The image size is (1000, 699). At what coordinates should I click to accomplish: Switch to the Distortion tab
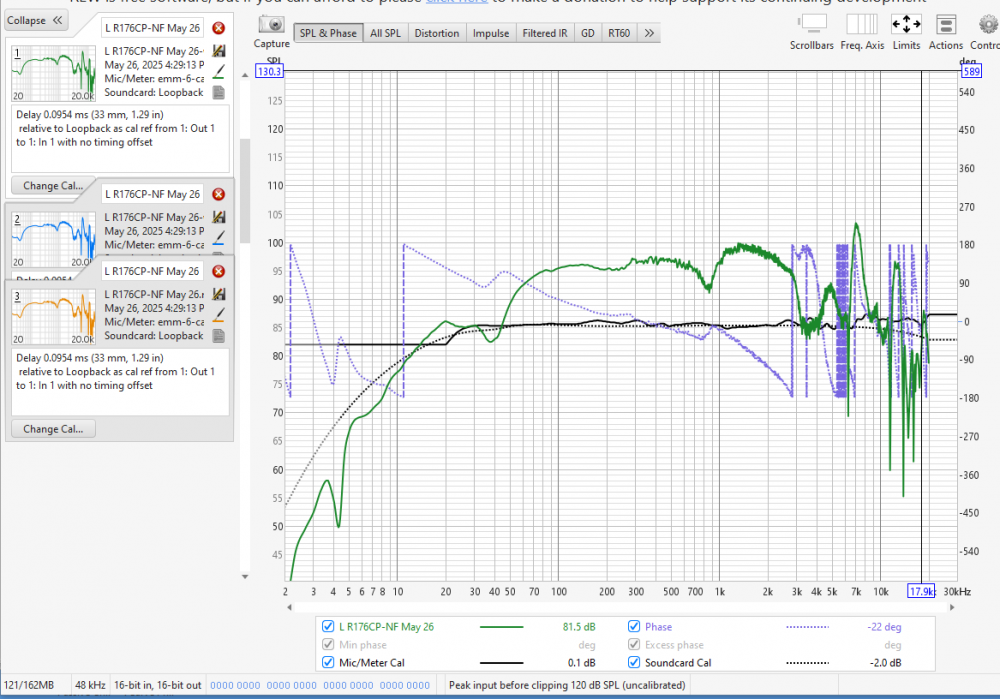point(436,33)
